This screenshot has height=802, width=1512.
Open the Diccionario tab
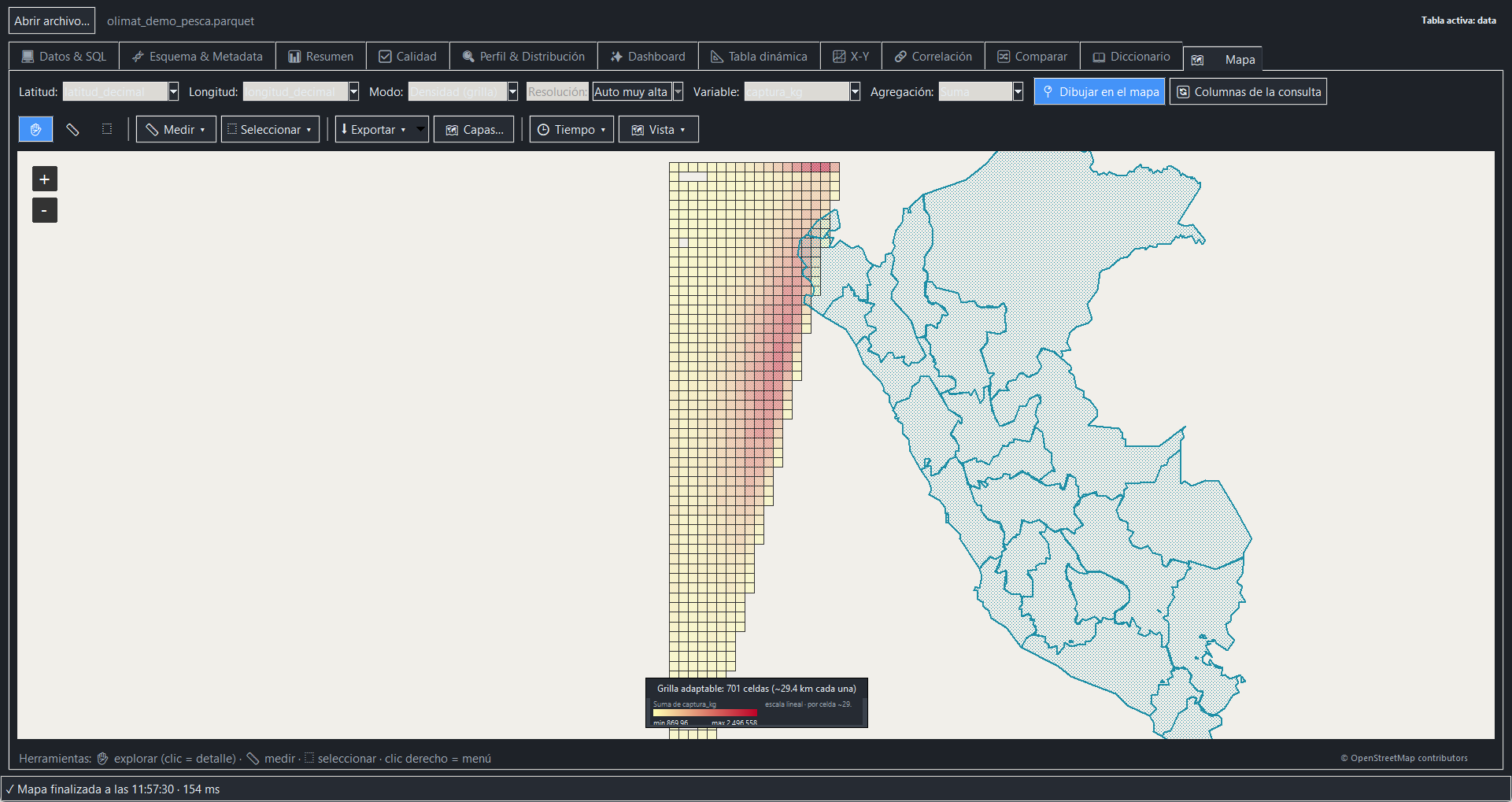click(x=1131, y=57)
